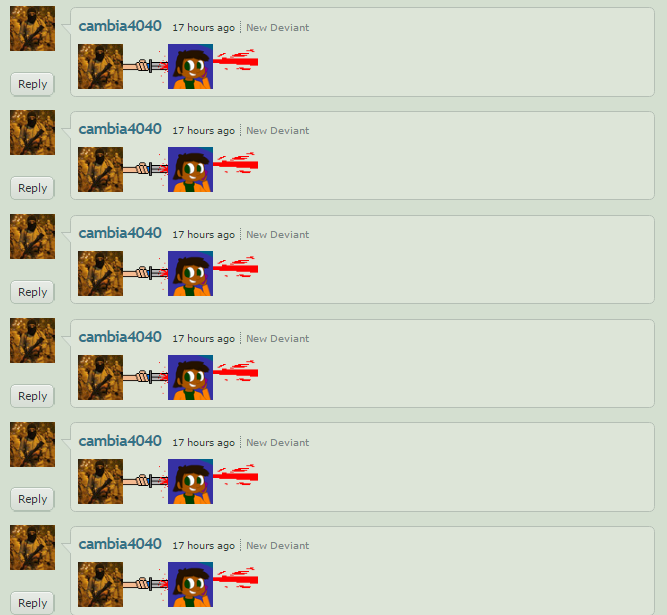Open cambia4040's avatar beside the first comment
The height and width of the screenshot is (615, 667).
click(32, 28)
